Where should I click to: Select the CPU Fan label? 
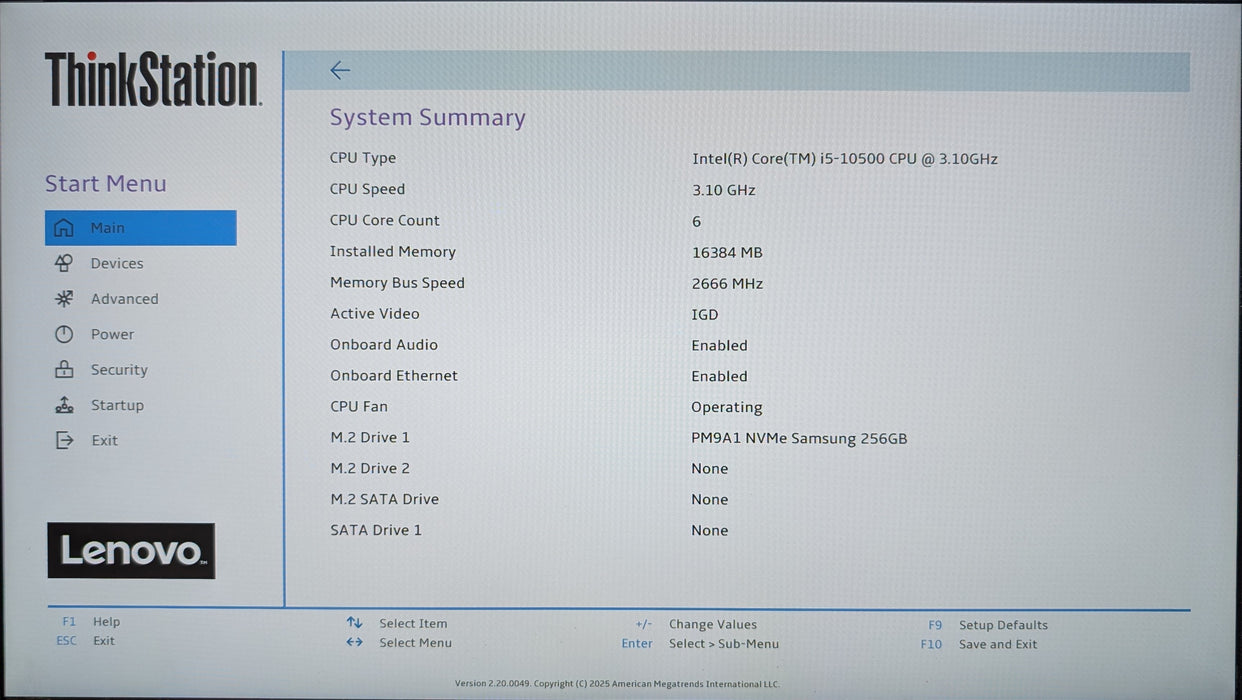coord(359,407)
